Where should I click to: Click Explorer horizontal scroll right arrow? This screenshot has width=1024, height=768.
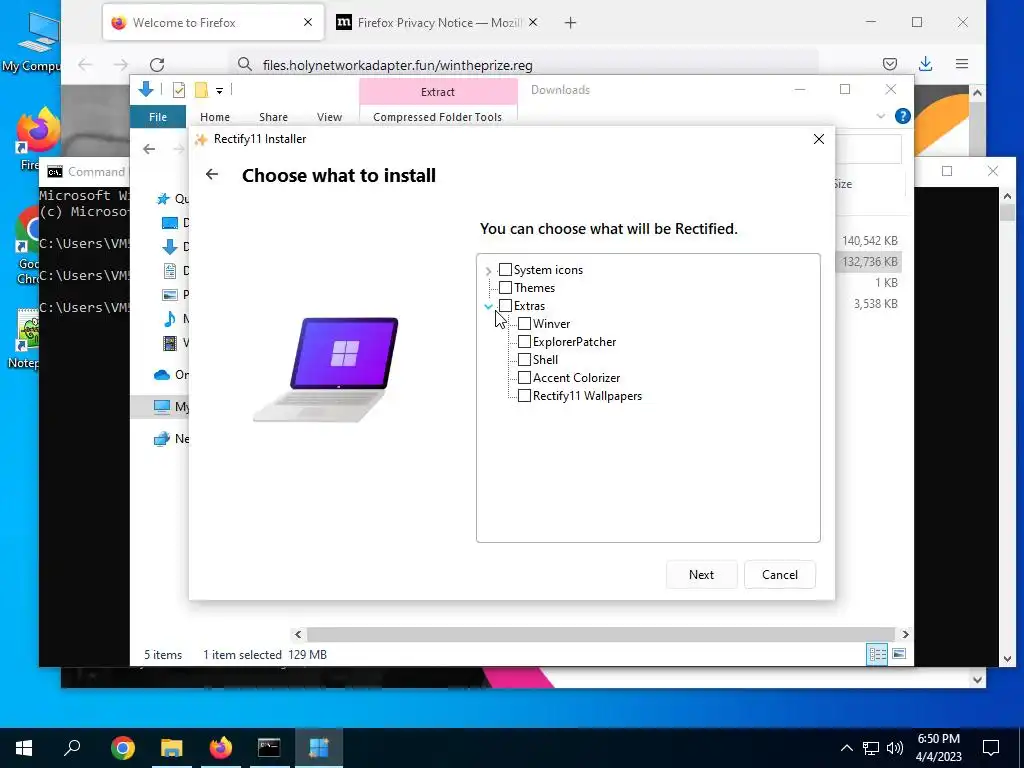coord(905,634)
